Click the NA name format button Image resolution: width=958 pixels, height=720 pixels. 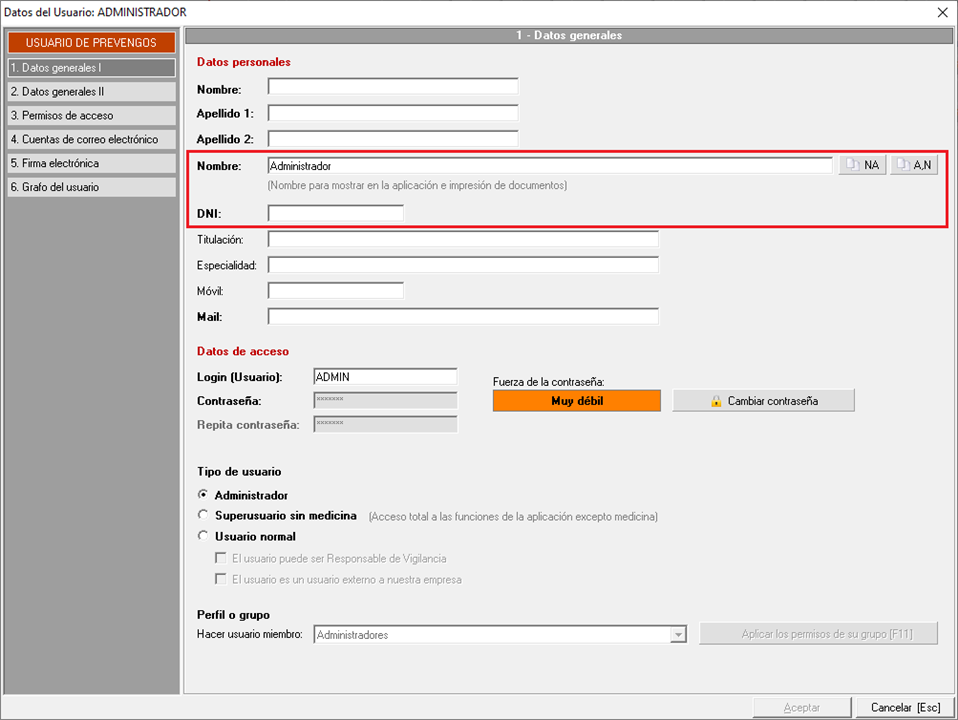pyautogui.click(x=862, y=166)
